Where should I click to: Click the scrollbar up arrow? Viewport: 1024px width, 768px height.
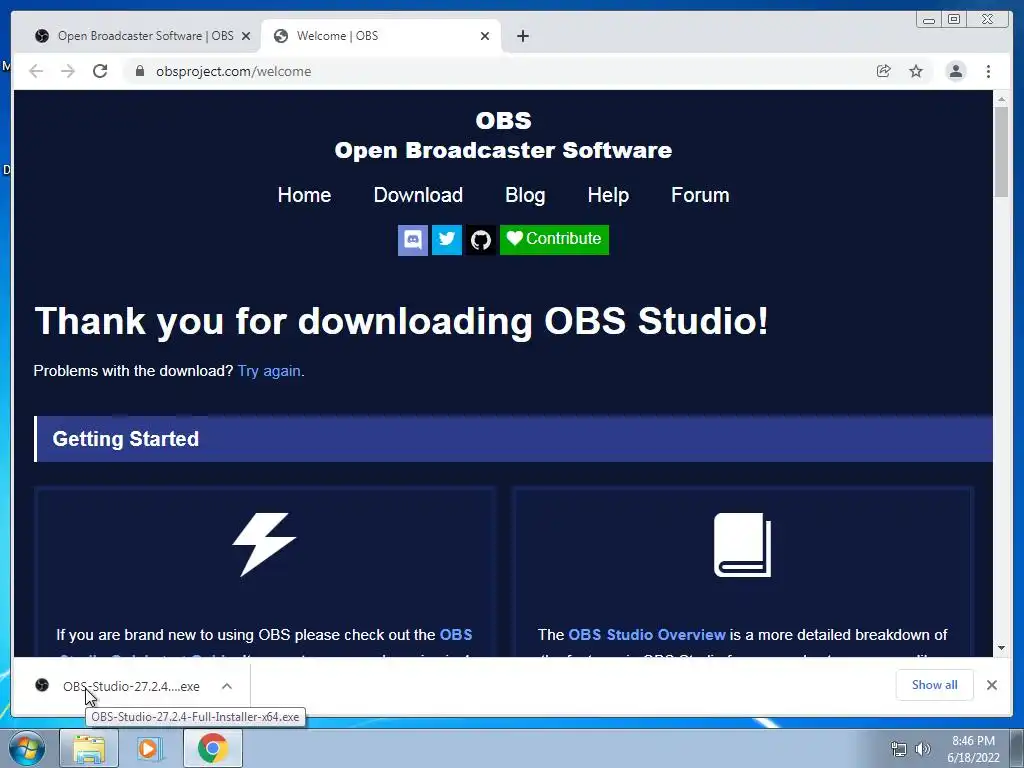pos(1001,99)
